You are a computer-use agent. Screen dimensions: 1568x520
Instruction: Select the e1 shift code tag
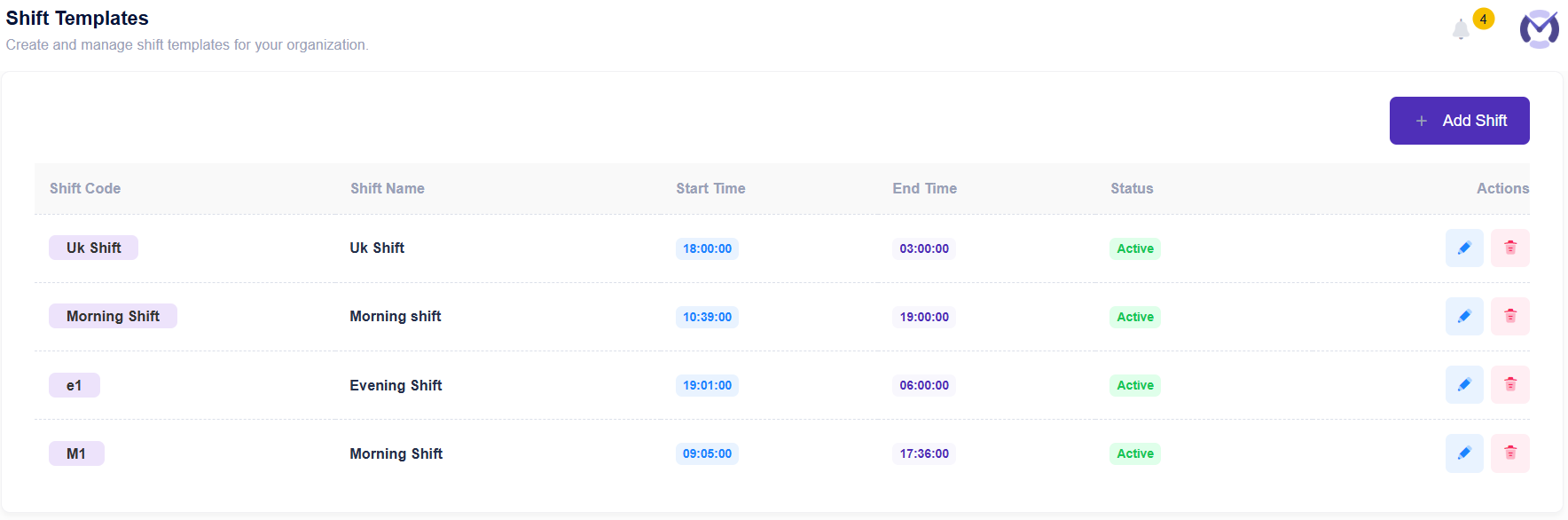[74, 385]
